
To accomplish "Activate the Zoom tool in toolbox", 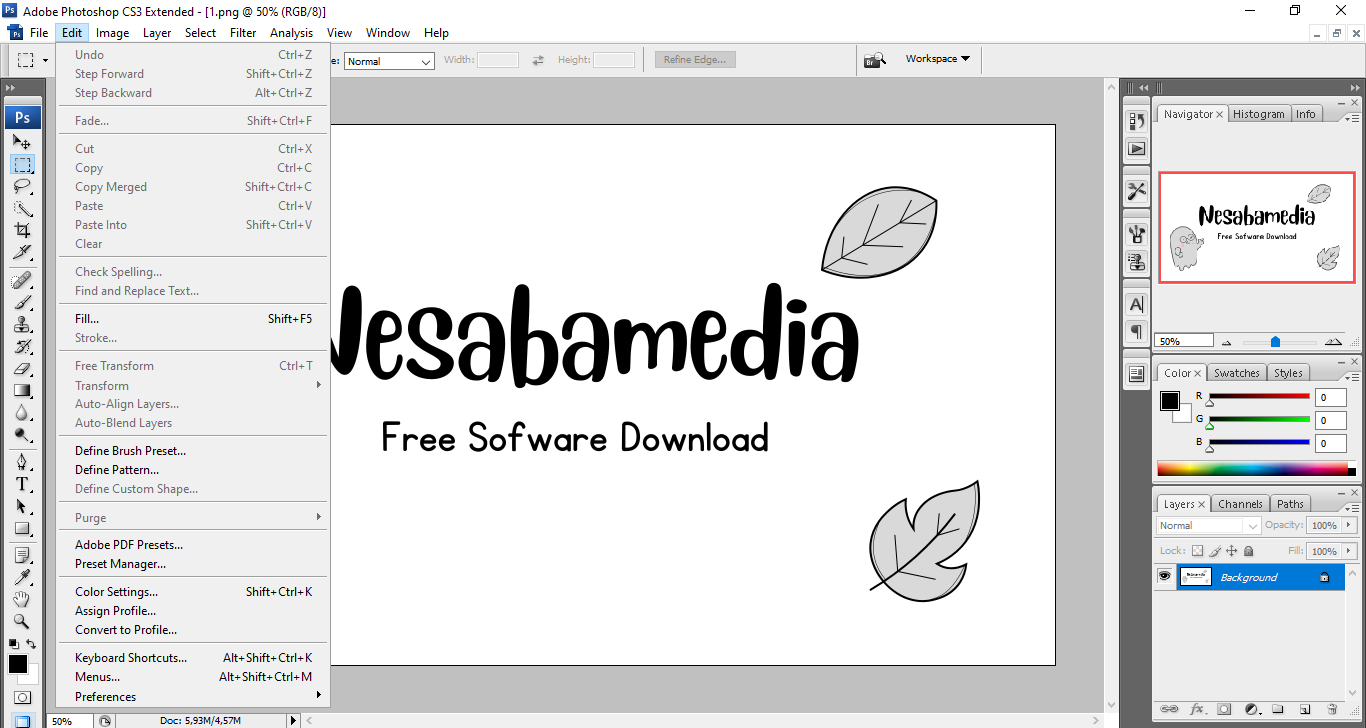I will tap(22, 621).
